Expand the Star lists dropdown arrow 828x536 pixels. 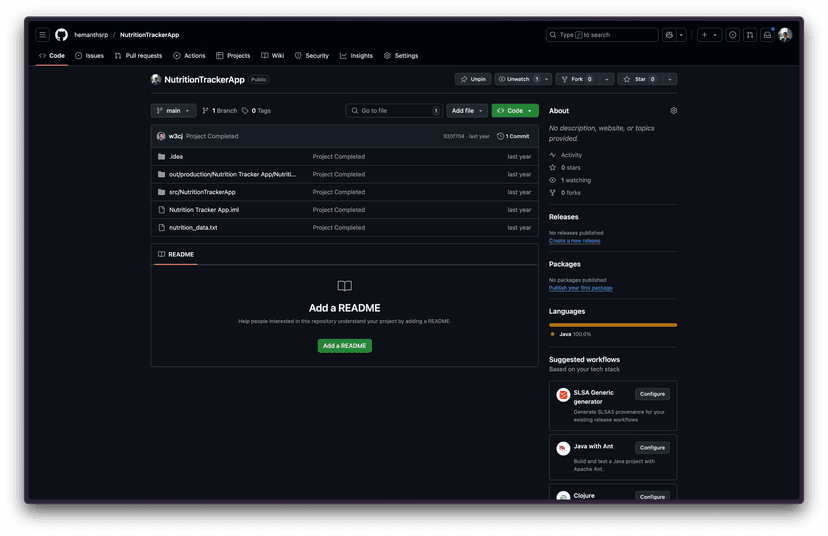(x=670, y=79)
